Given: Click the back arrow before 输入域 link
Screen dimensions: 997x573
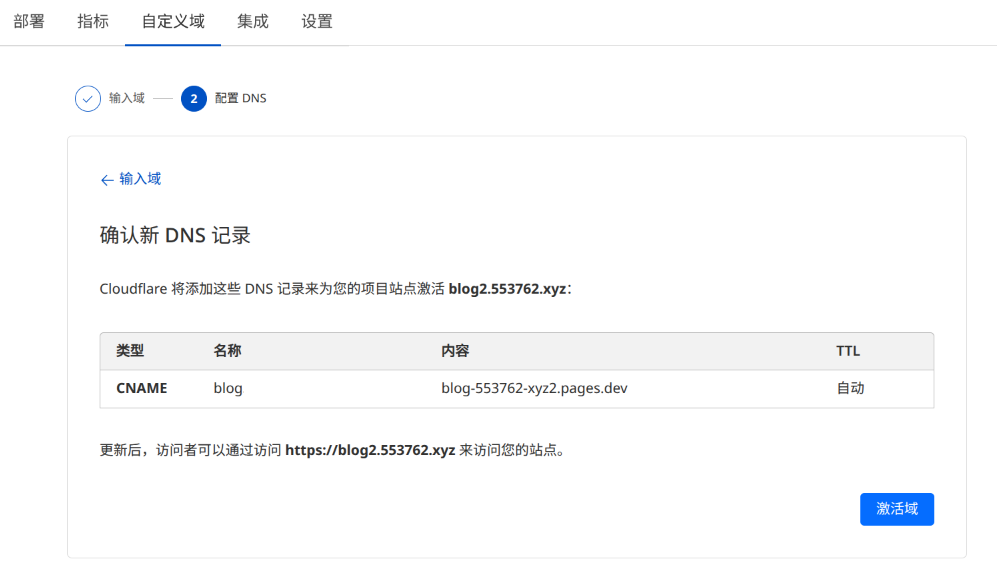Looking at the screenshot, I should (x=107, y=179).
